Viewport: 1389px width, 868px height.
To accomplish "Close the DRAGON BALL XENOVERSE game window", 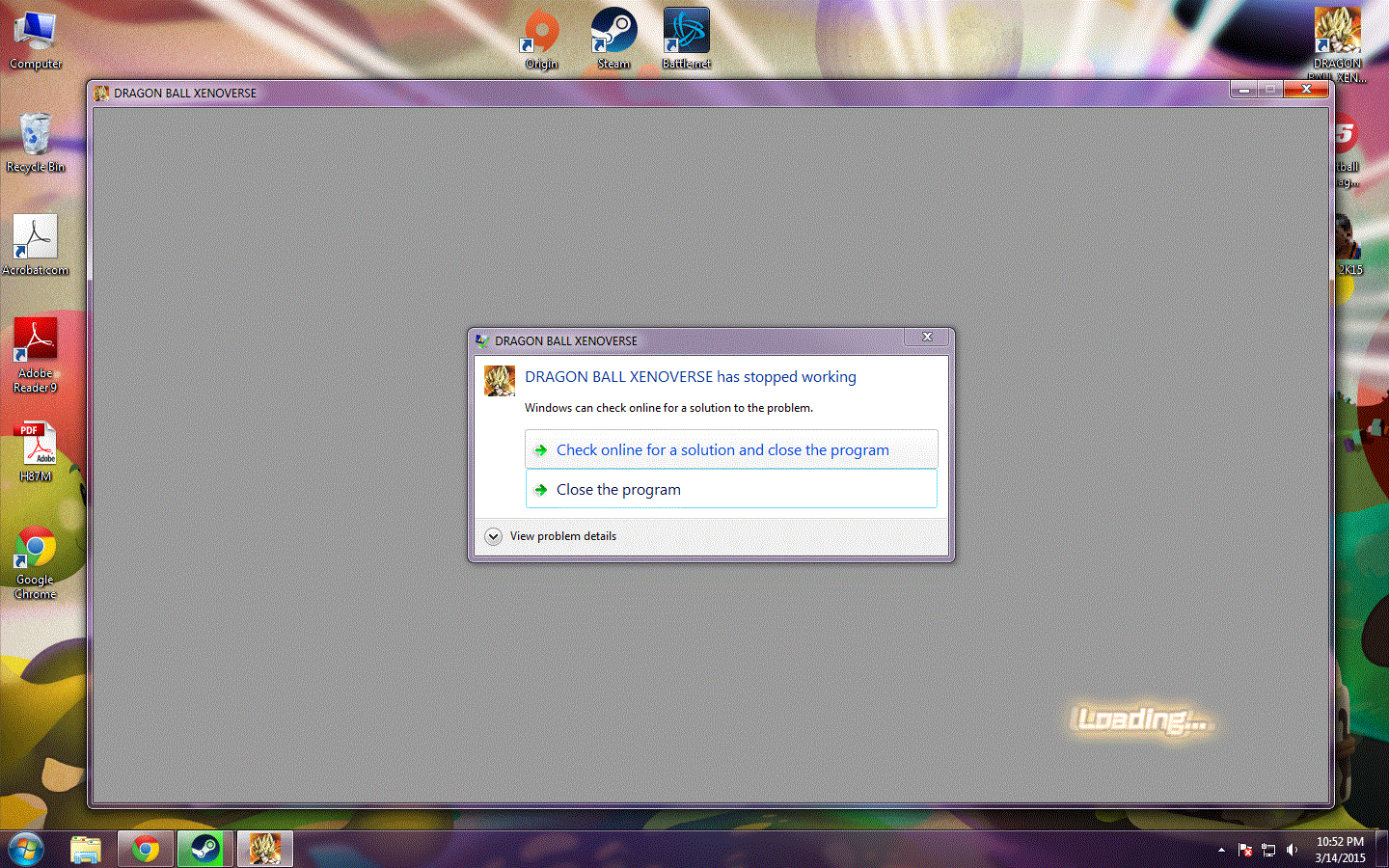I will click(x=1306, y=90).
